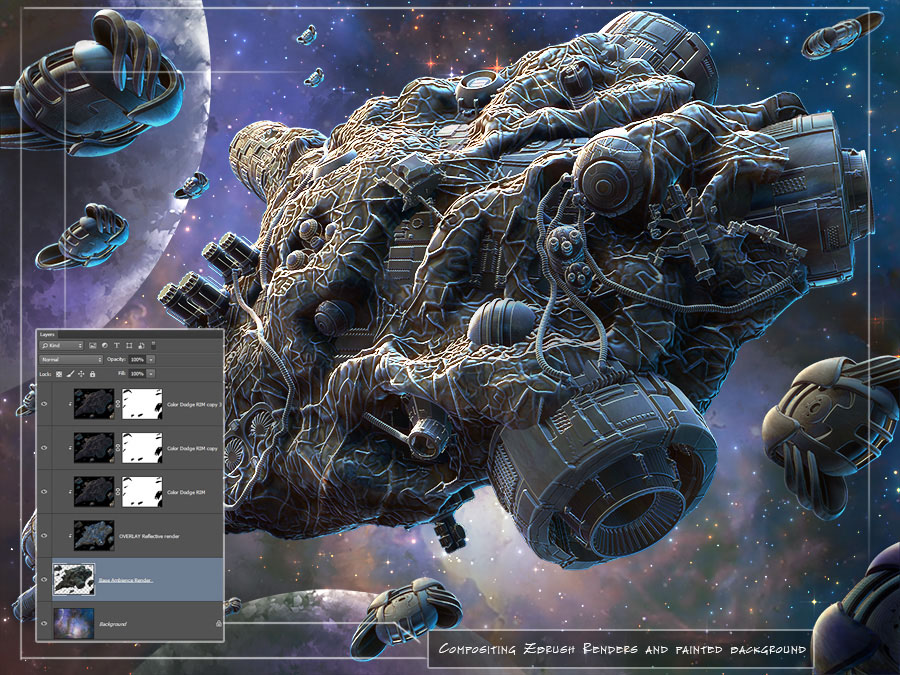Select Color Dodge RIM copy 3 layer thumbnail
The image size is (900, 675).
coord(94,404)
